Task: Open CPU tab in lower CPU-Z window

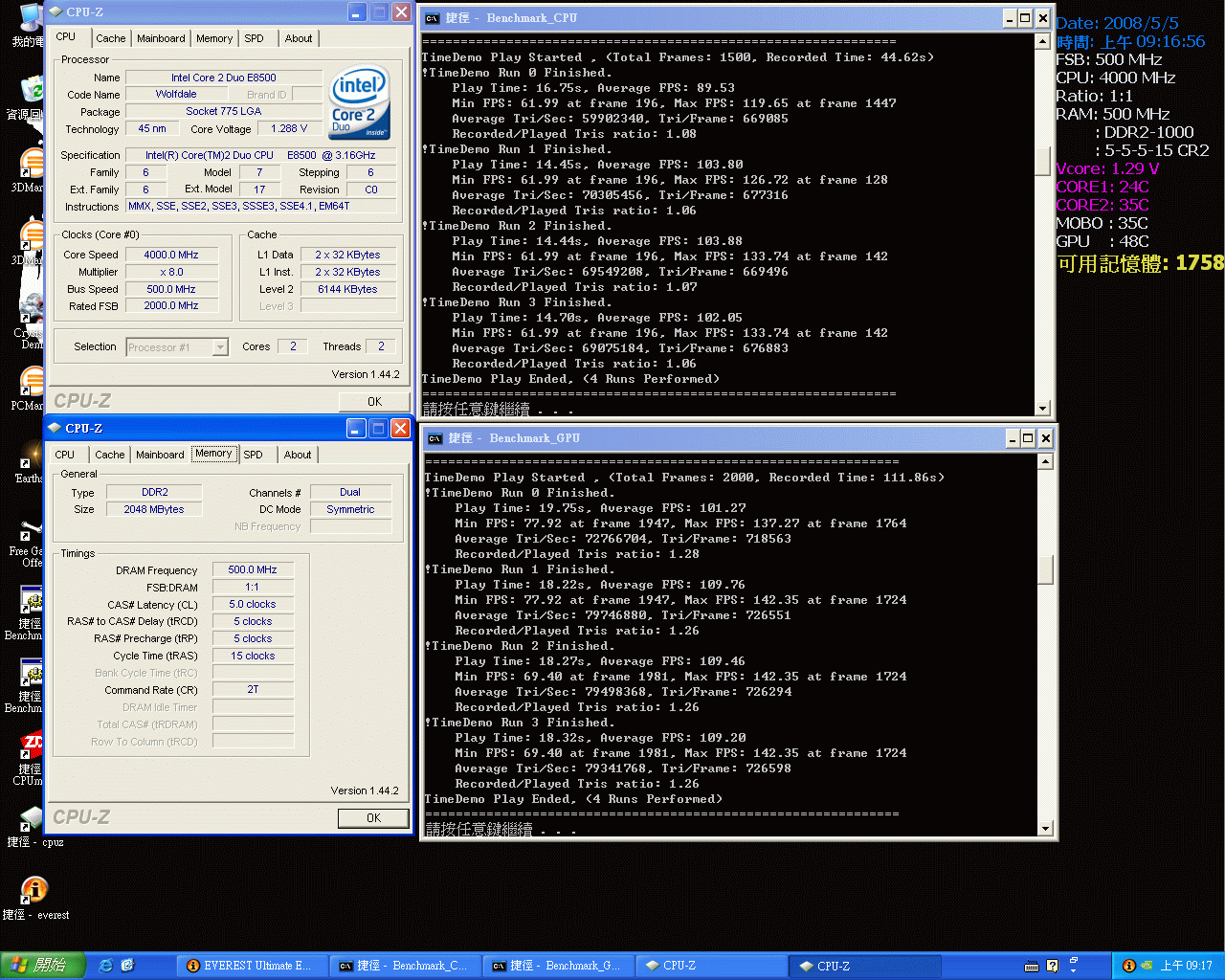Action: (65, 455)
